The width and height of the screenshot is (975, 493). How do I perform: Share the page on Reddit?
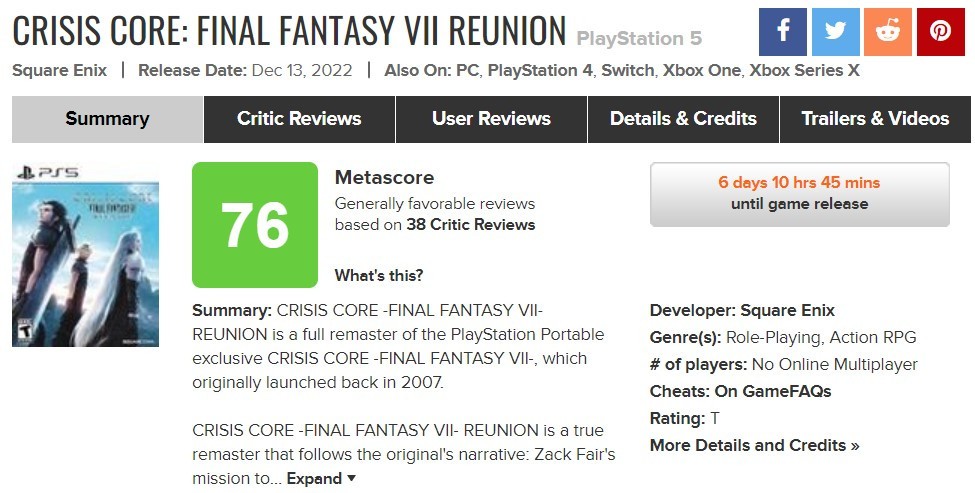[x=888, y=32]
